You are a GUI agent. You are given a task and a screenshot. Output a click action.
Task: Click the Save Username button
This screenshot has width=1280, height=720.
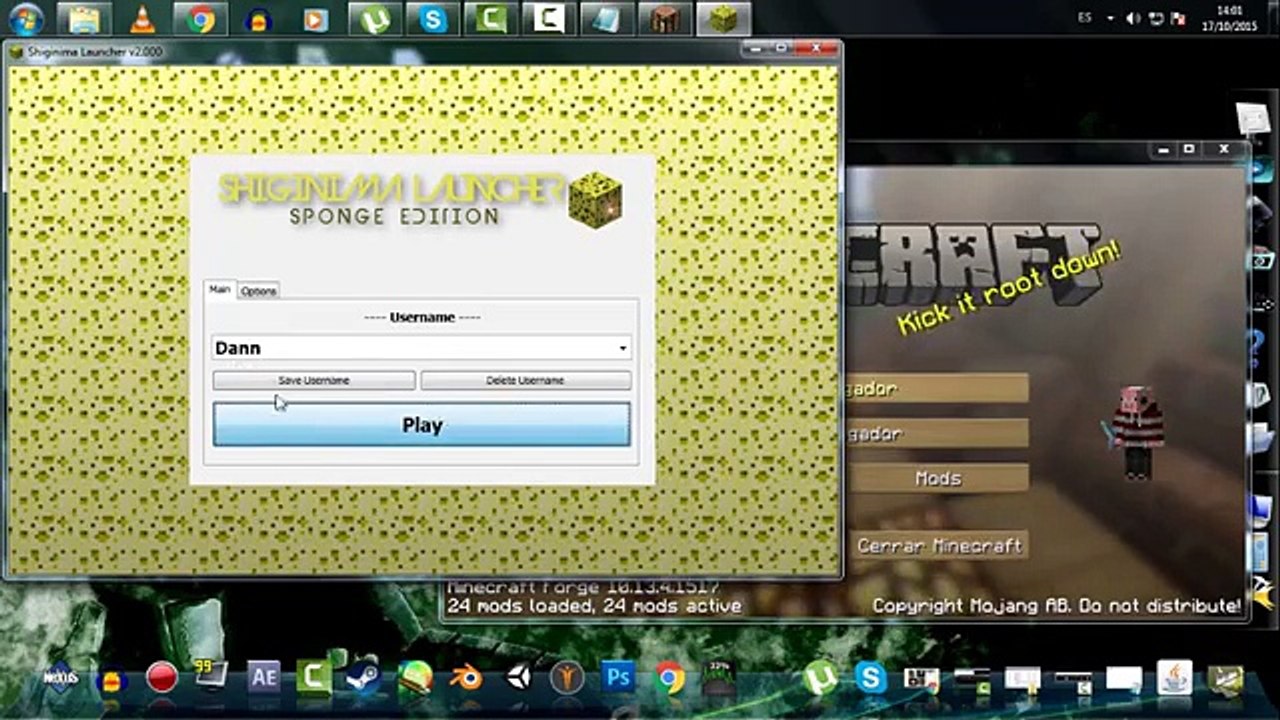pos(314,380)
